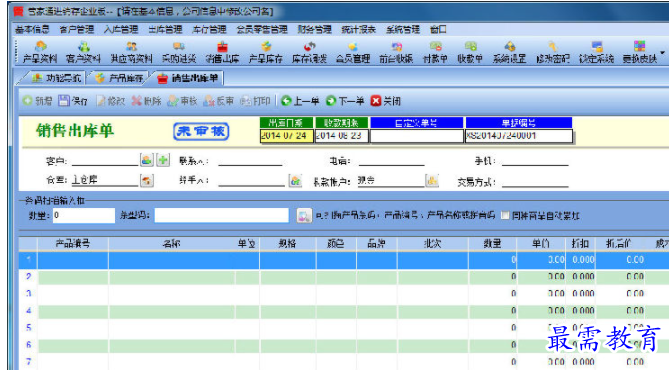This screenshot has height=370, width=669.
Task: Open 基本信息 menu
Action: point(32,29)
